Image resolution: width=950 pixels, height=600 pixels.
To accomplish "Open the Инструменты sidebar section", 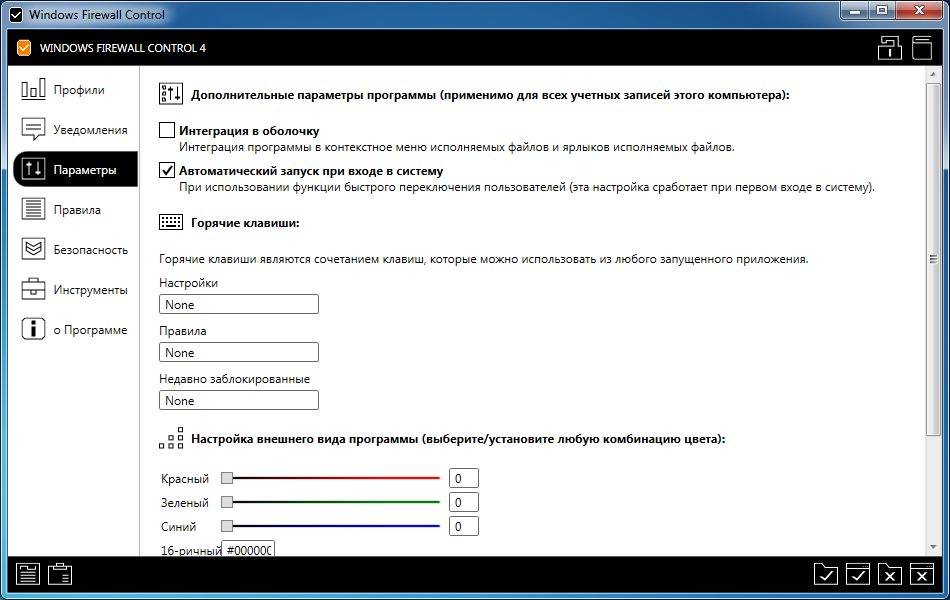I will (75, 290).
